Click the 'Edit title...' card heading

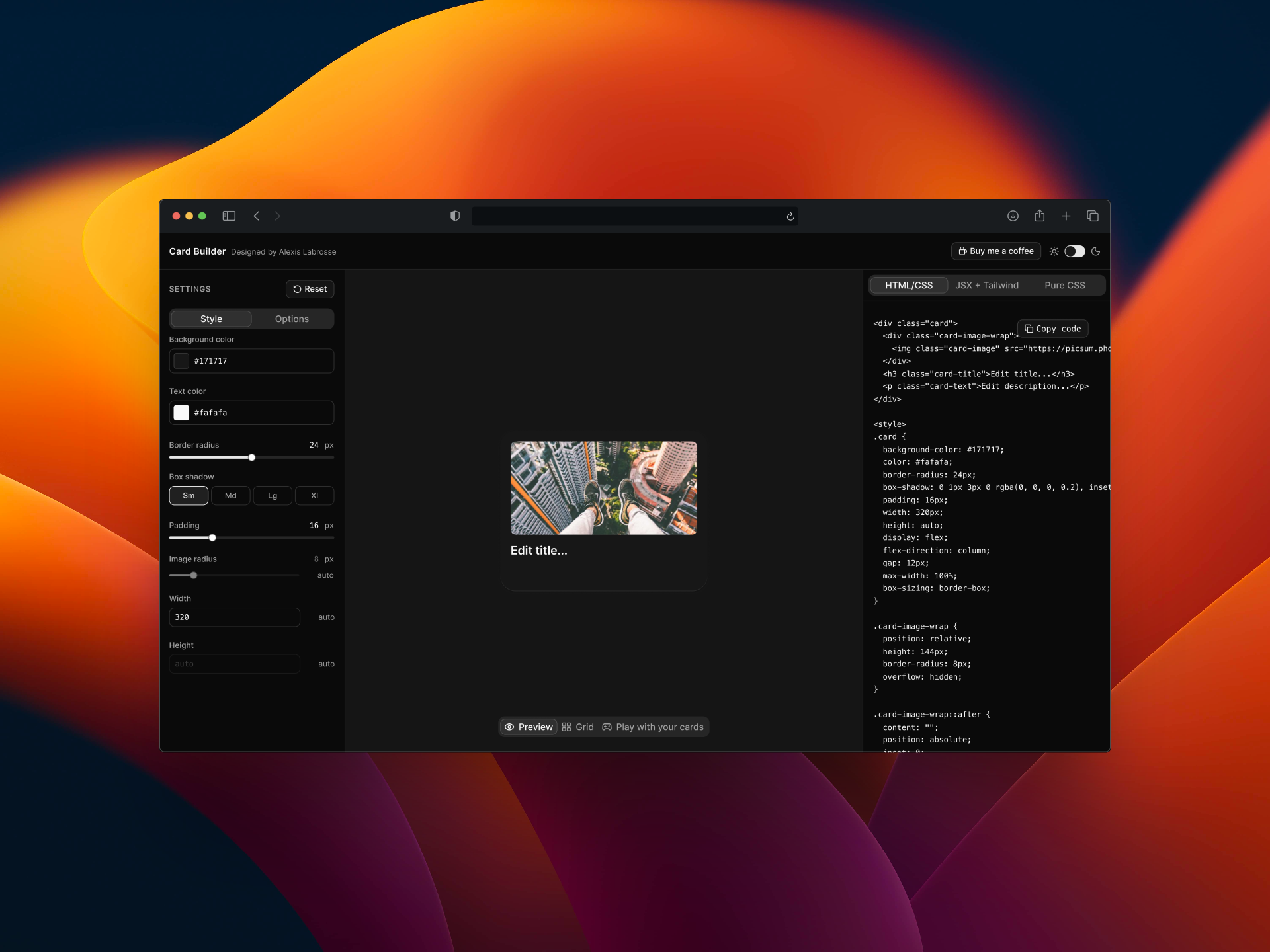point(539,551)
